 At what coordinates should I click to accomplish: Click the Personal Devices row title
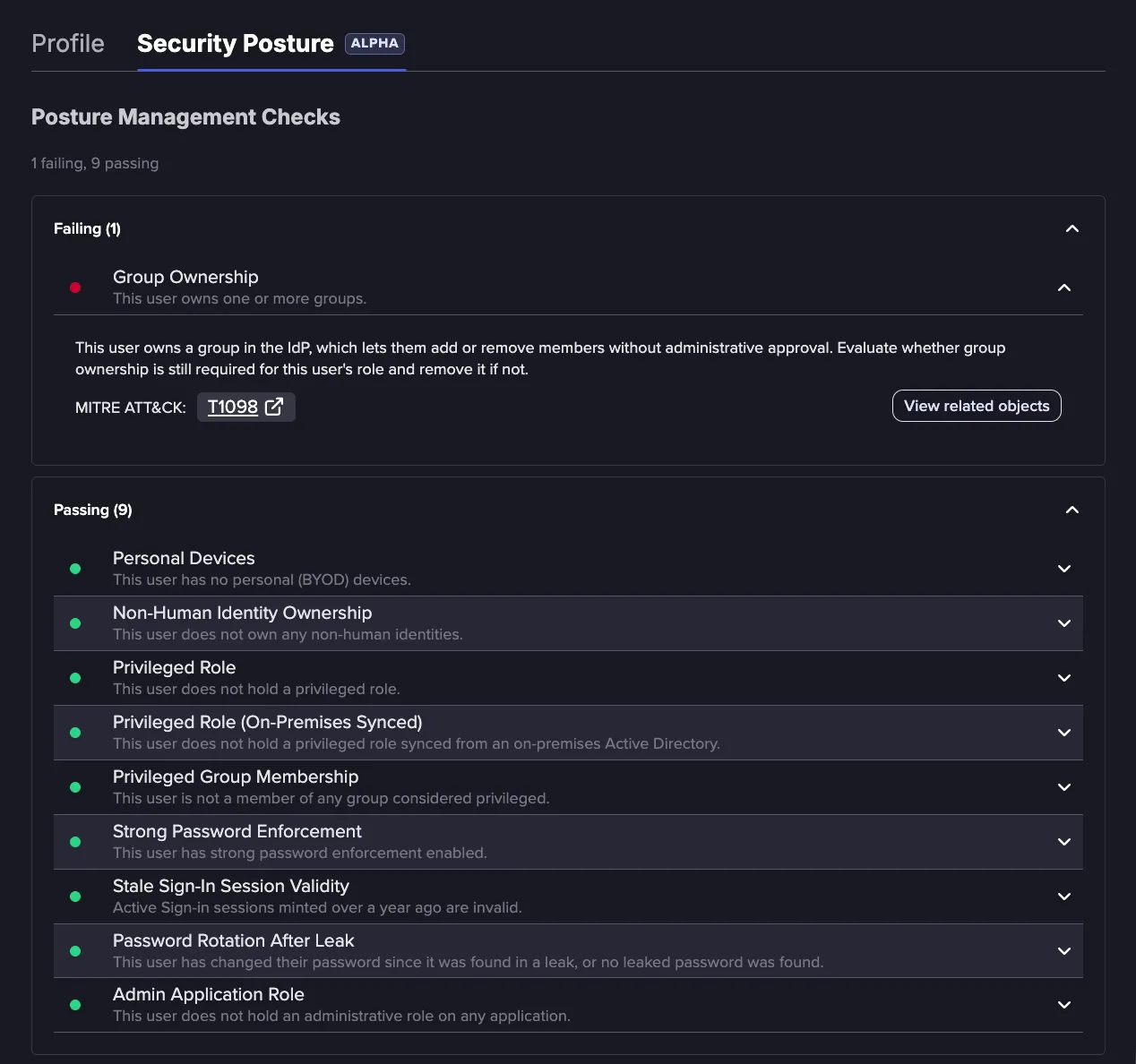184,558
